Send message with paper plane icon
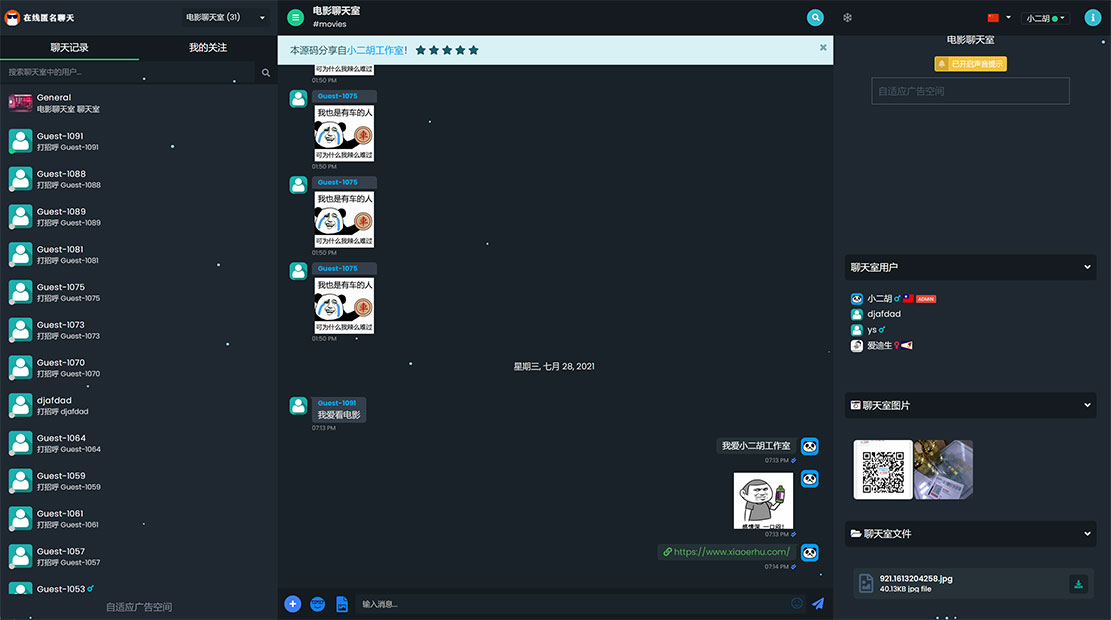The height and width of the screenshot is (620, 1111). coord(818,604)
